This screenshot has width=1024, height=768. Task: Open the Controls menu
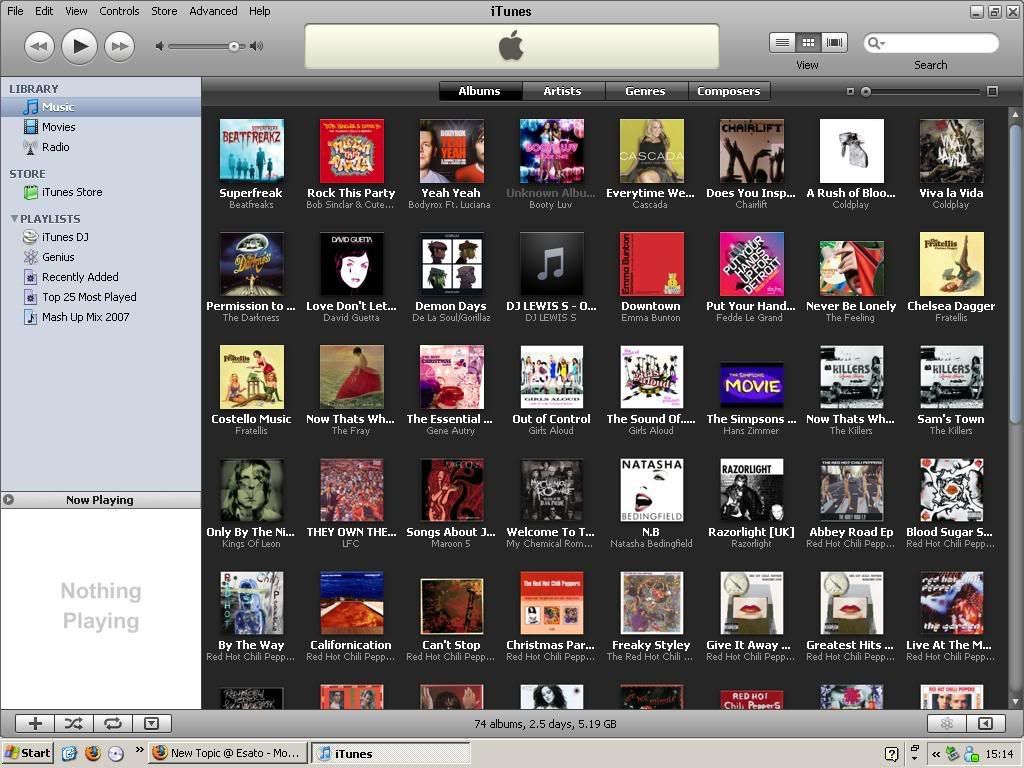coord(119,11)
